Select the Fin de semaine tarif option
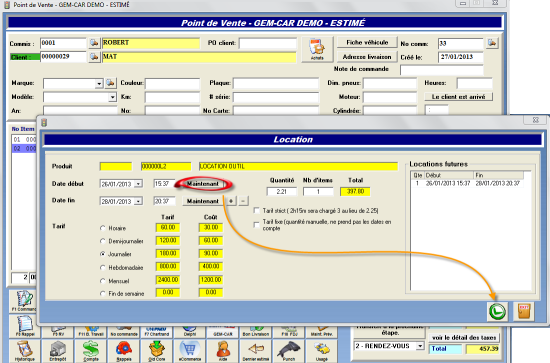Screen dimensions: 550x363 pyautogui.click(x=103, y=294)
